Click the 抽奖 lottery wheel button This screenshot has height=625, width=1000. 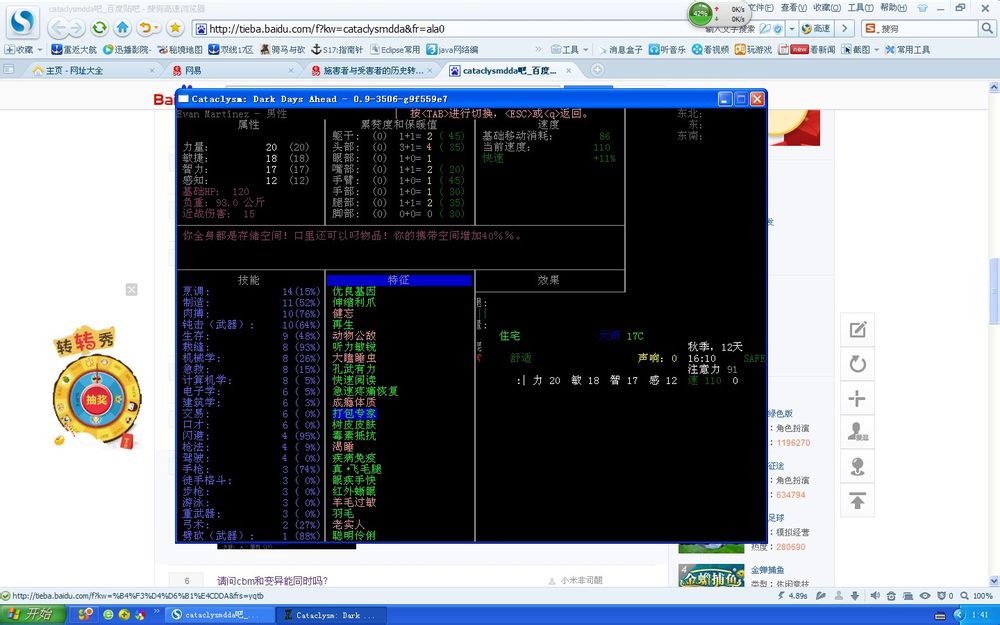96,400
